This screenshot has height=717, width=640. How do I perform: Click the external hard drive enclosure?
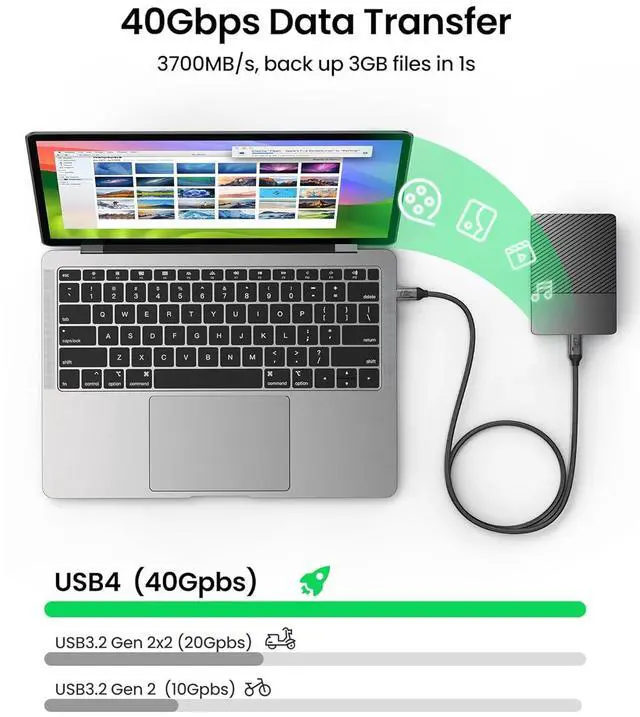click(573, 273)
